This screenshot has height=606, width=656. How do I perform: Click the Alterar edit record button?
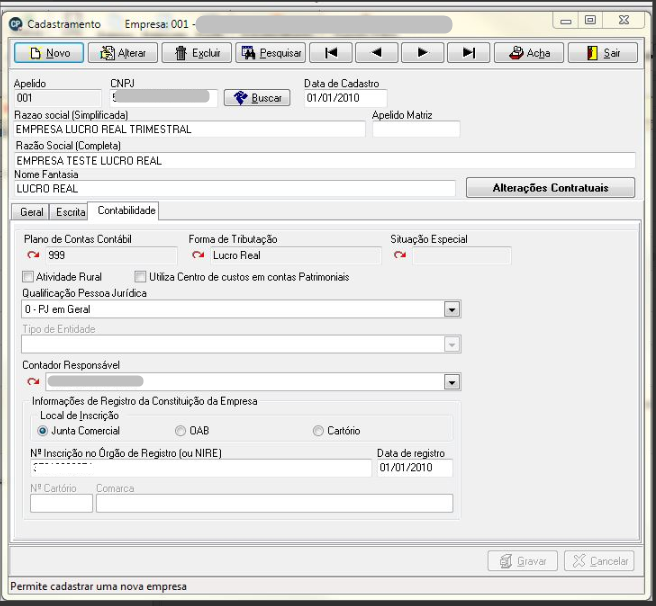click(x=123, y=53)
